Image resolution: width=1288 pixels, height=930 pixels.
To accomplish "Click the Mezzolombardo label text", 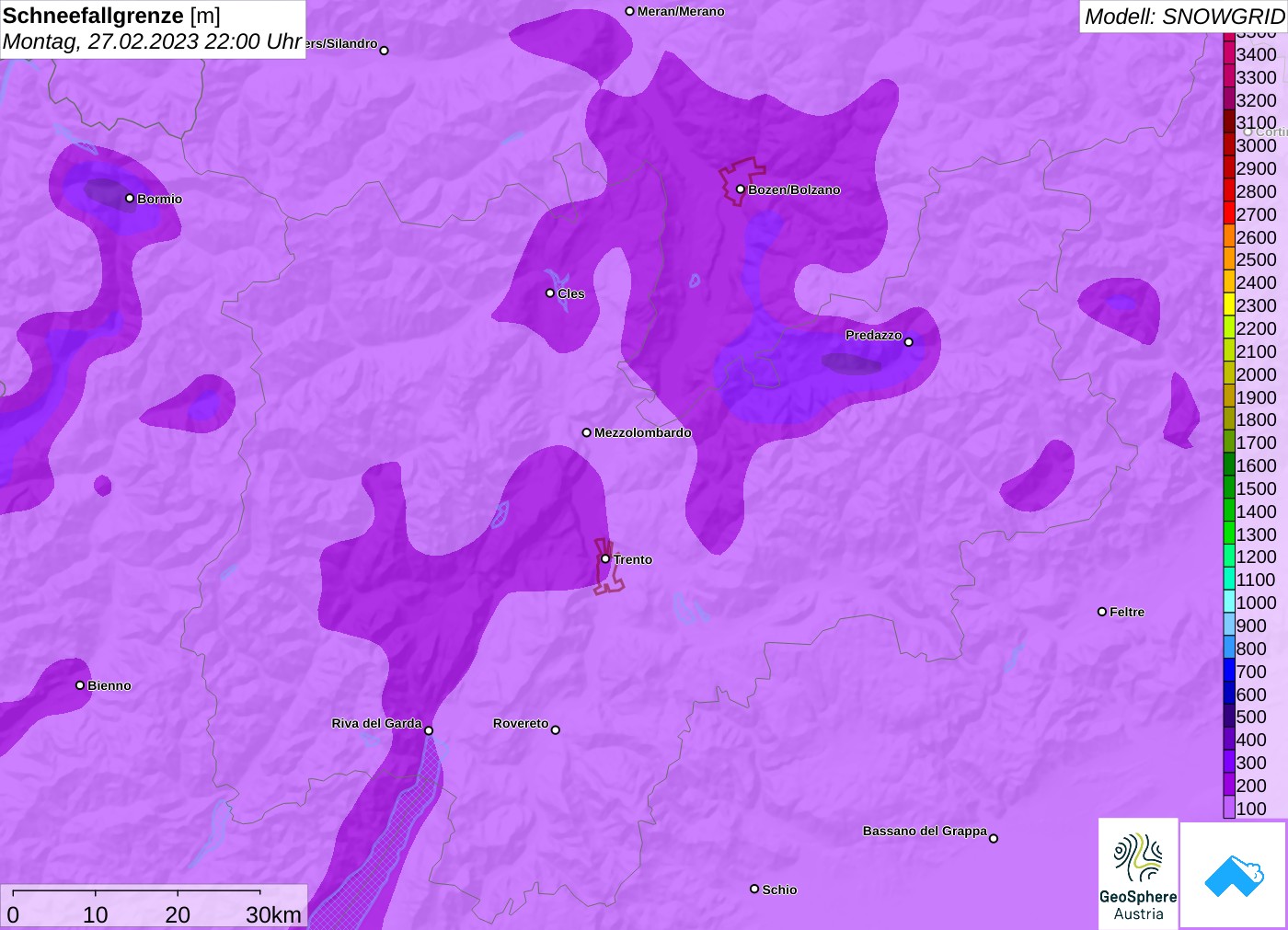I will 642,432.
